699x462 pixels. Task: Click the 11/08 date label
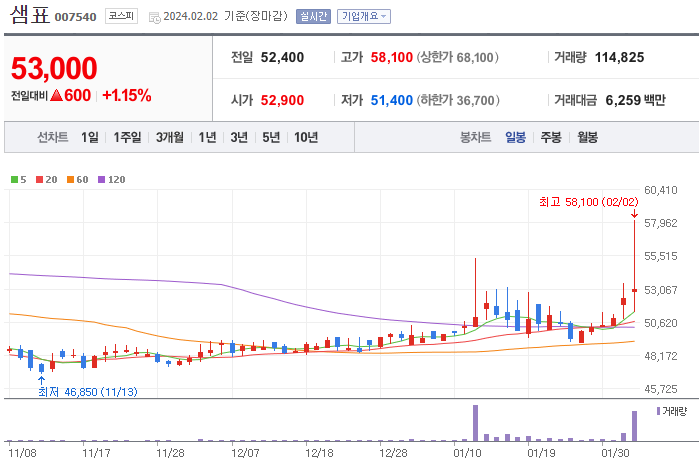(x=22, y=453)
